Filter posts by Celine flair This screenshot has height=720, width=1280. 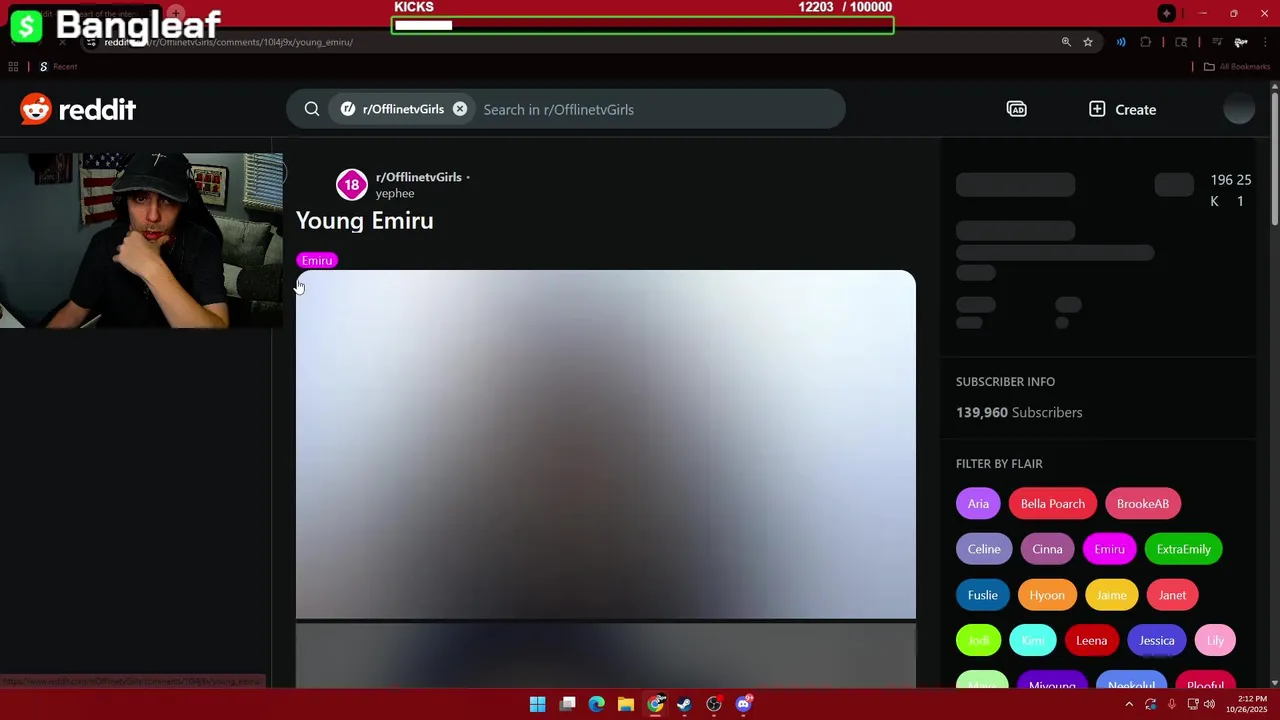pos(984,549)
